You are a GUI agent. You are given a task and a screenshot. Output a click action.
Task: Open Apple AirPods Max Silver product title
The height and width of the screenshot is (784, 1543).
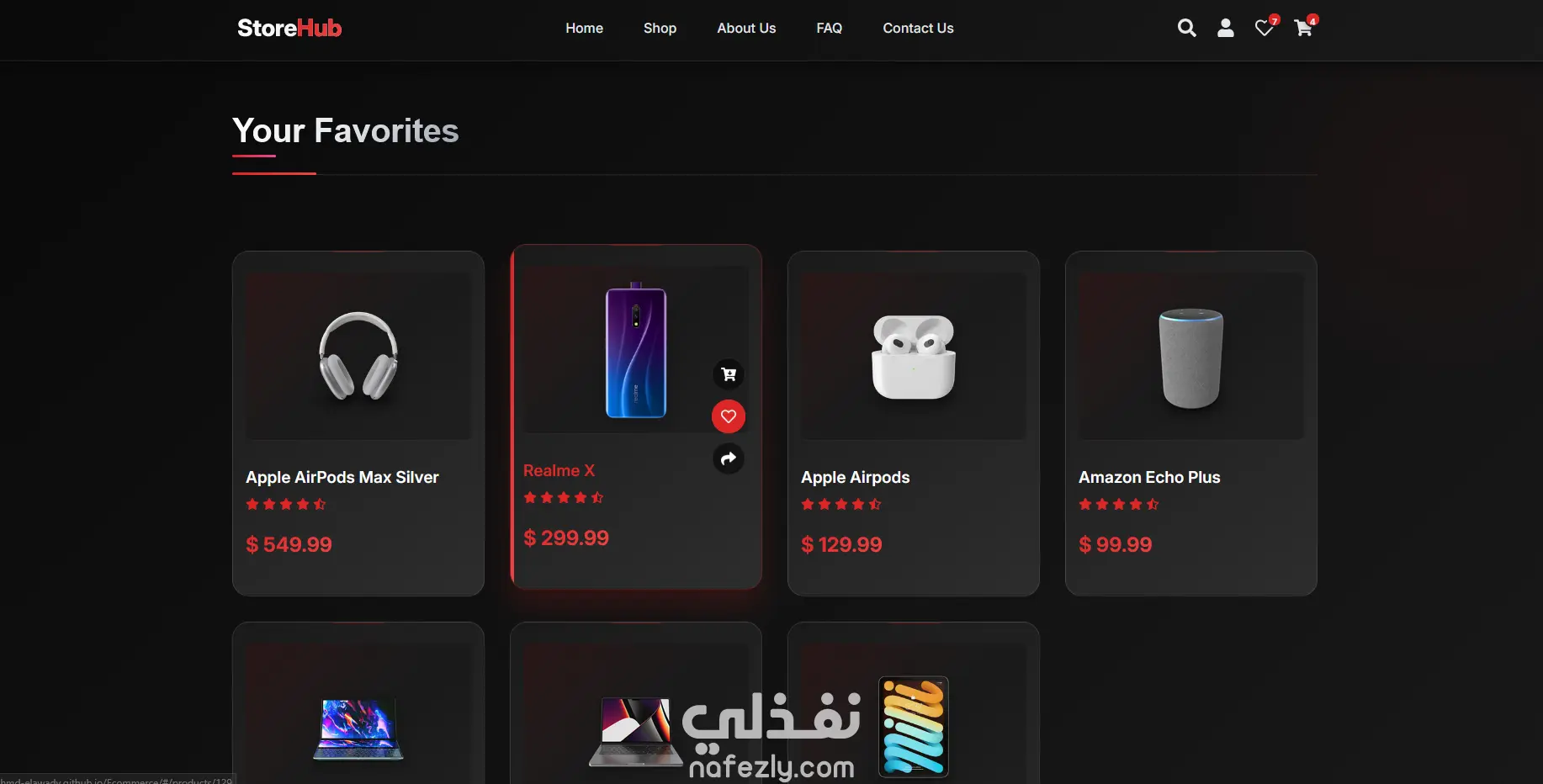tap(342, 477)
